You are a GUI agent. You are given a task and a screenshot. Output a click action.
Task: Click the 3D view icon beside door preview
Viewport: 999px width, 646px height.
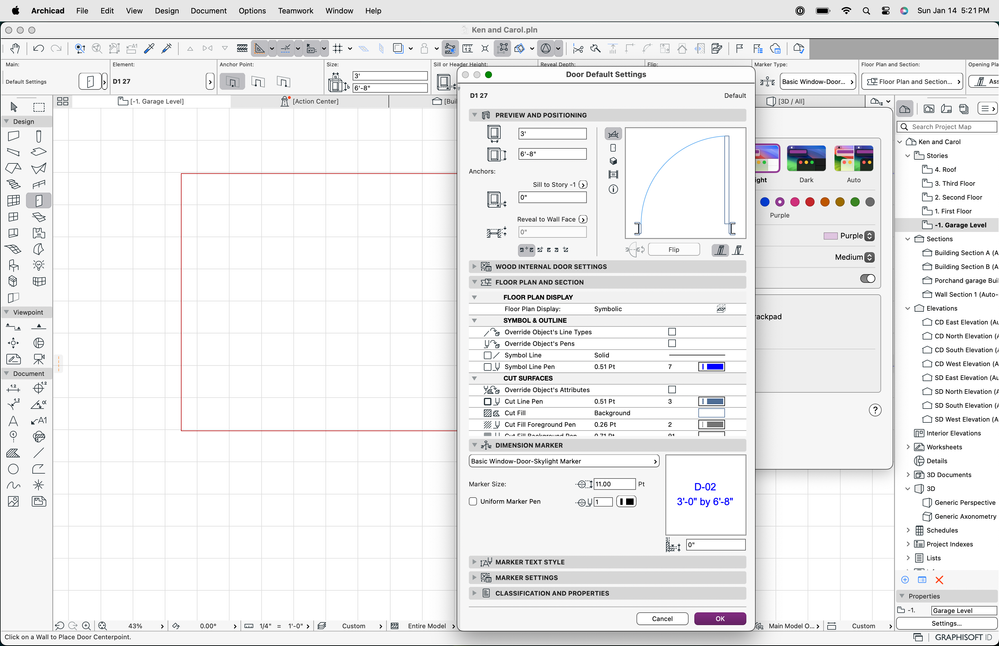coord(613,161)
